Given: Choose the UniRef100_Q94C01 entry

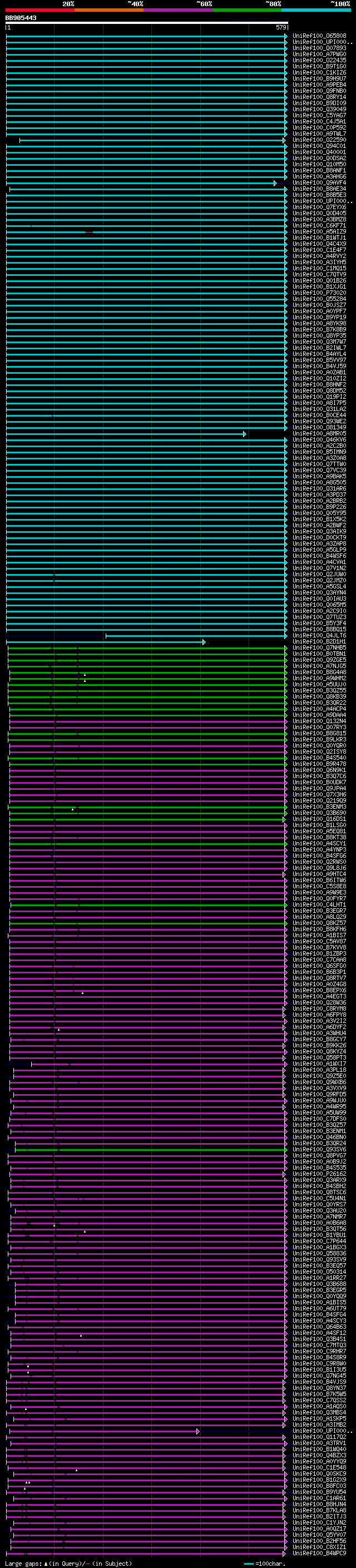Looking at the screenshot, I should point(319,146).
